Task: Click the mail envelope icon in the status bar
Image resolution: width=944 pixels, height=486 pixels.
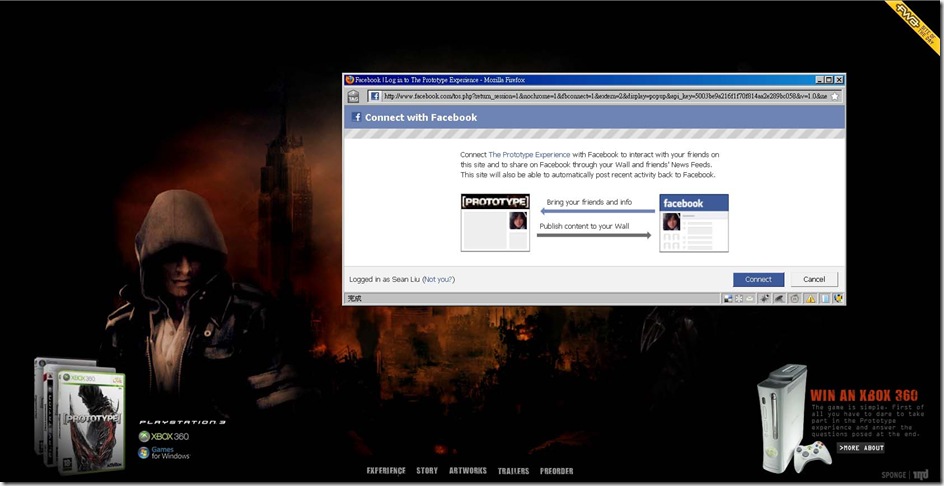Action: tap(750, 299)
